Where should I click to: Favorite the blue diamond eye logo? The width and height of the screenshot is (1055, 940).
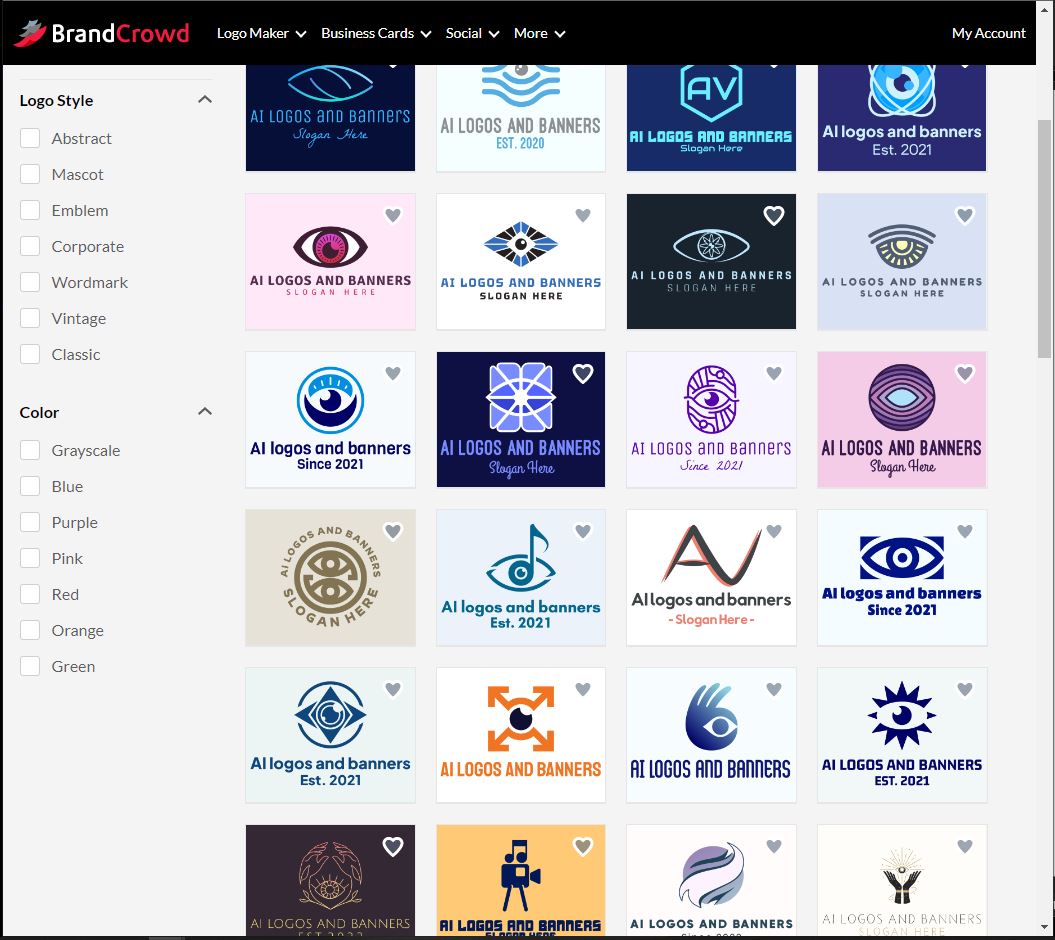(x=583, y=215)
